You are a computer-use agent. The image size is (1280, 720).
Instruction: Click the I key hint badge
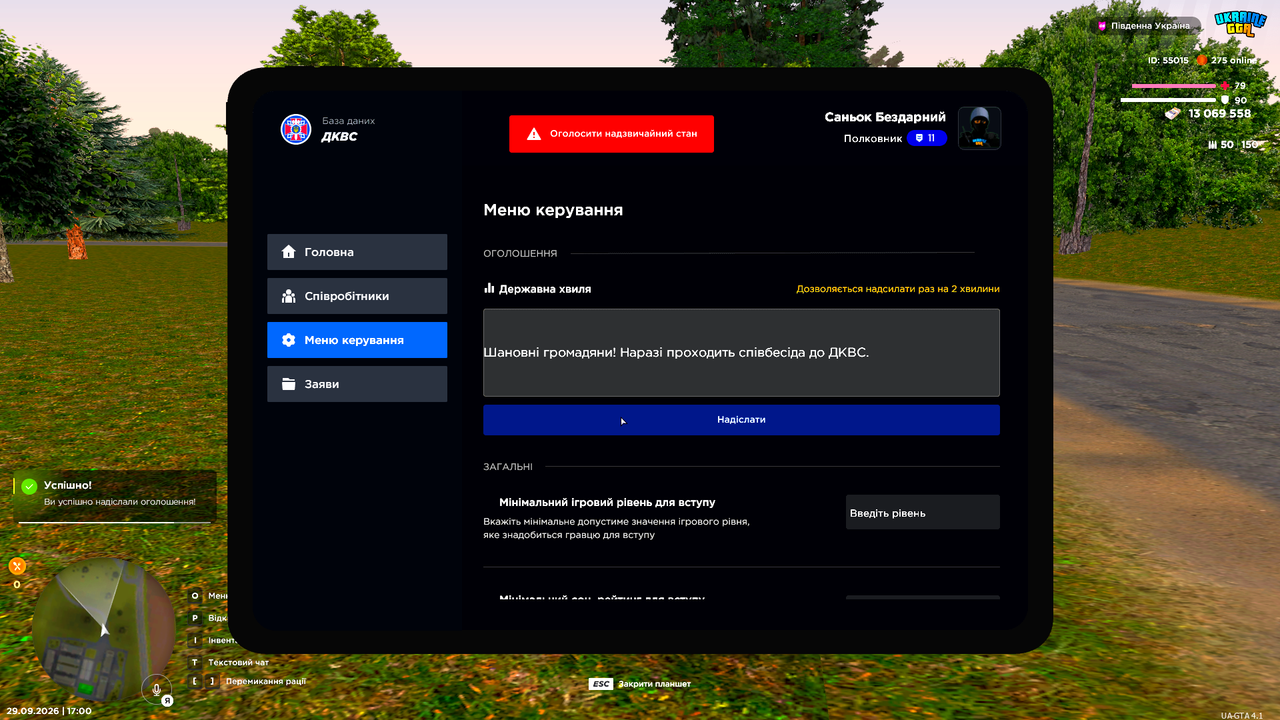(x=195, y=640)
